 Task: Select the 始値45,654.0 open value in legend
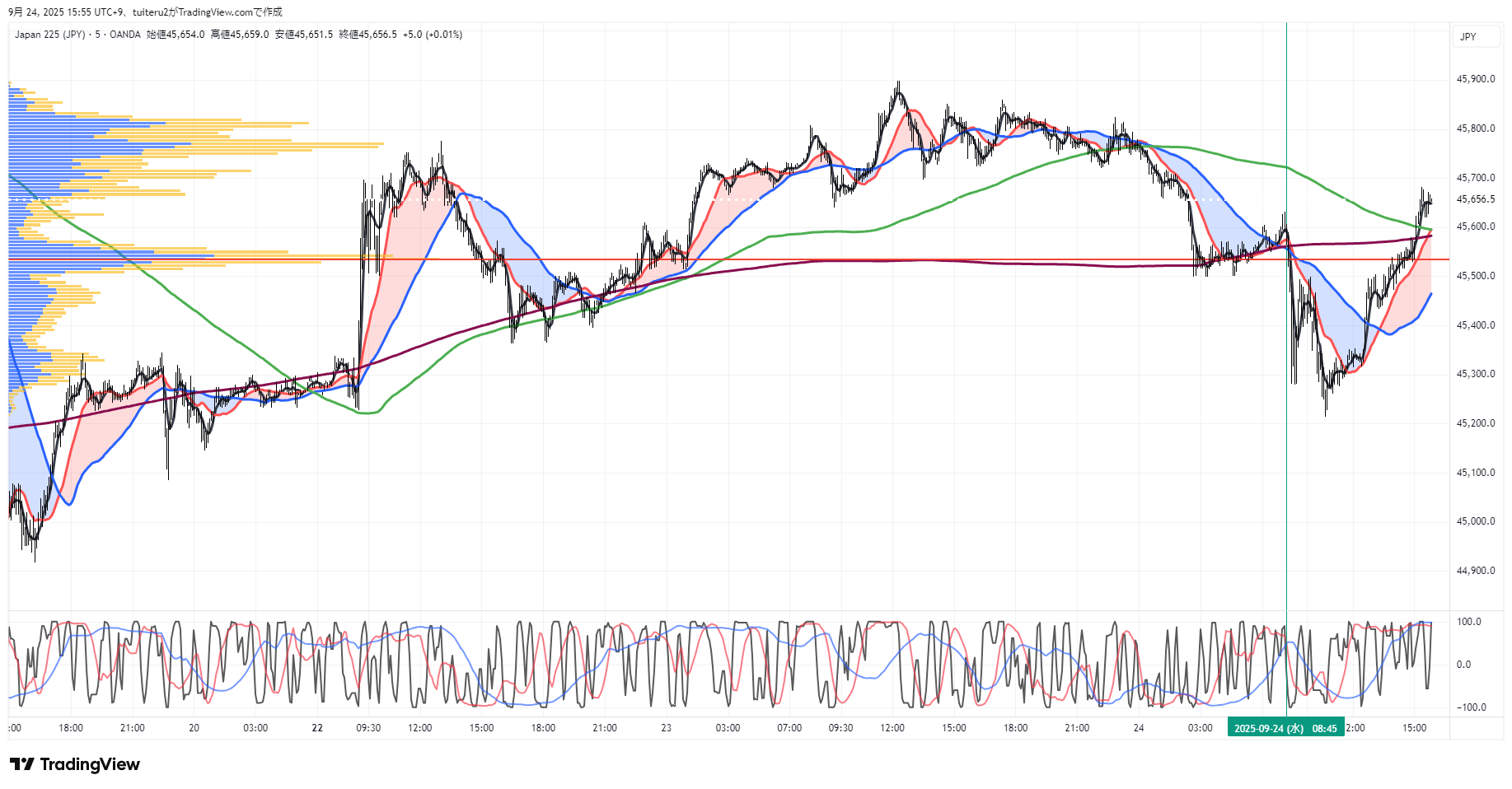tap(176, 35)
